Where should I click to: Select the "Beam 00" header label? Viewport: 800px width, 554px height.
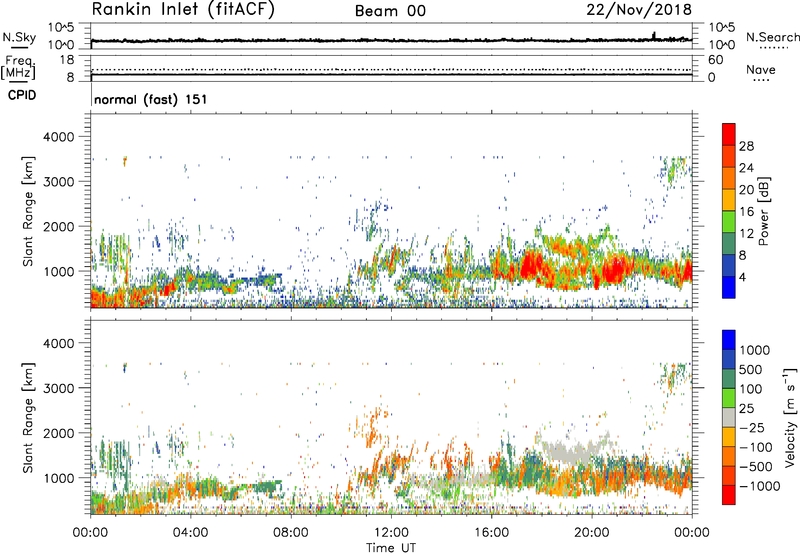[390, 11]
